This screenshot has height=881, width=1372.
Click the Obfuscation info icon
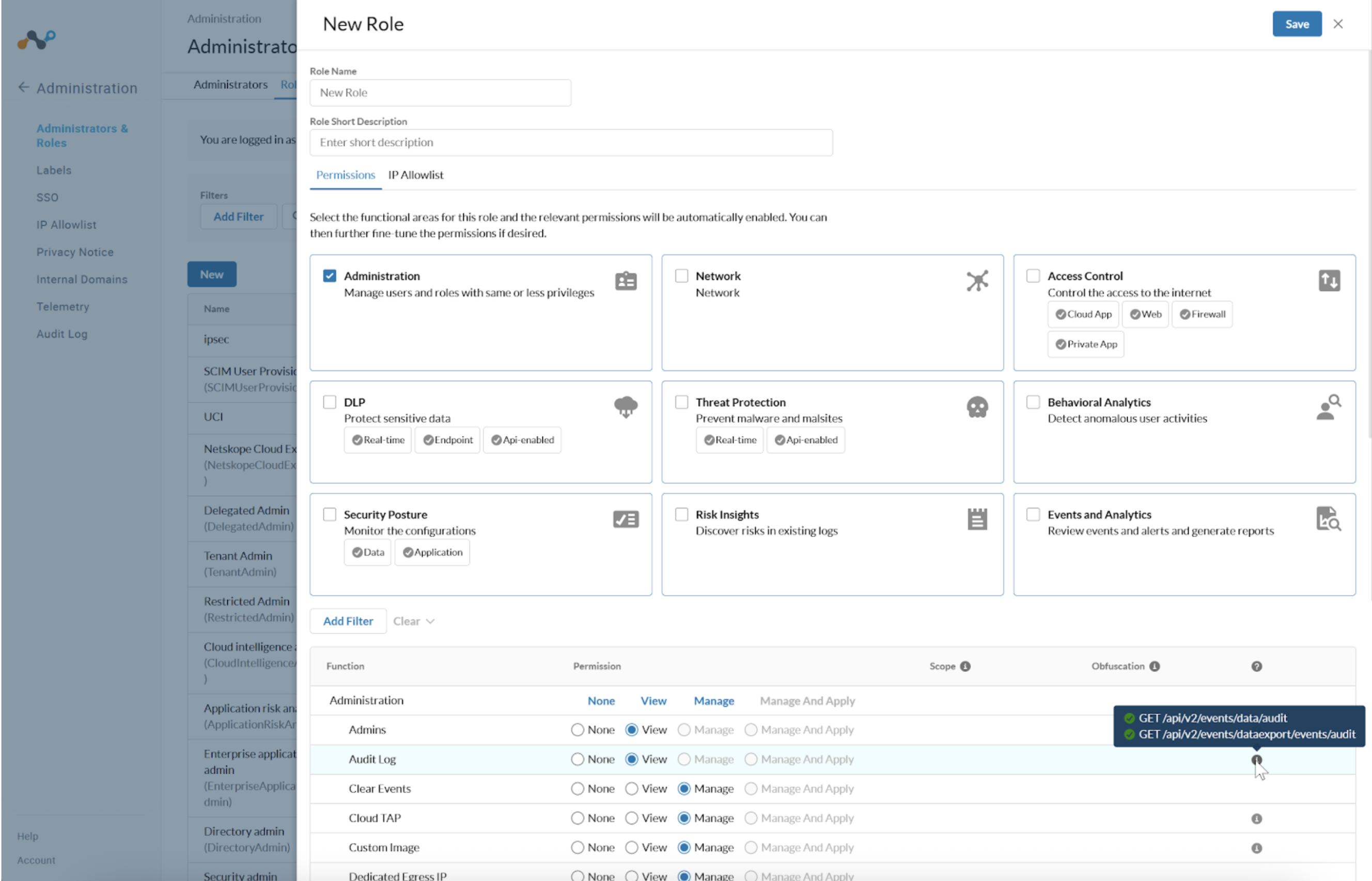point(1155,666)
